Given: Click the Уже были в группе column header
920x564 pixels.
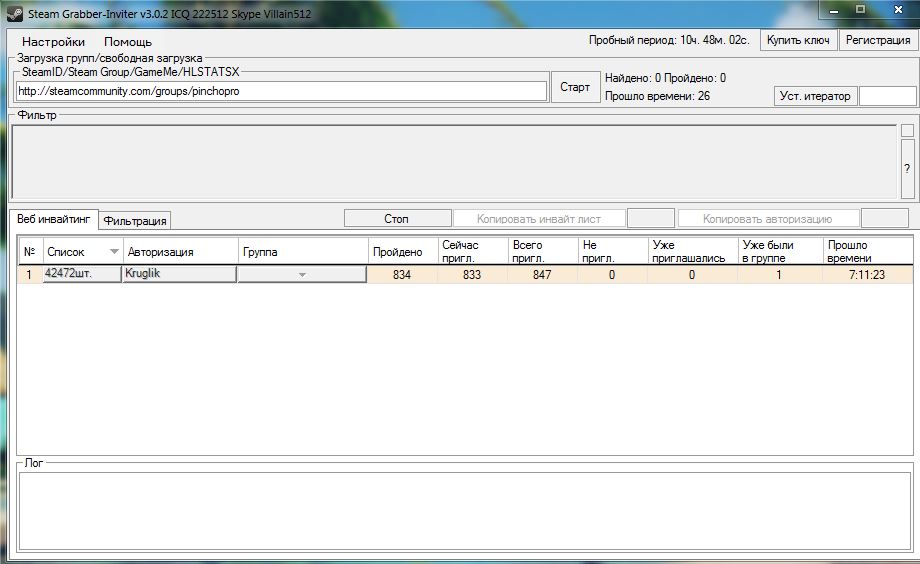Looking at the screenshot, I should tap(780, 251).
